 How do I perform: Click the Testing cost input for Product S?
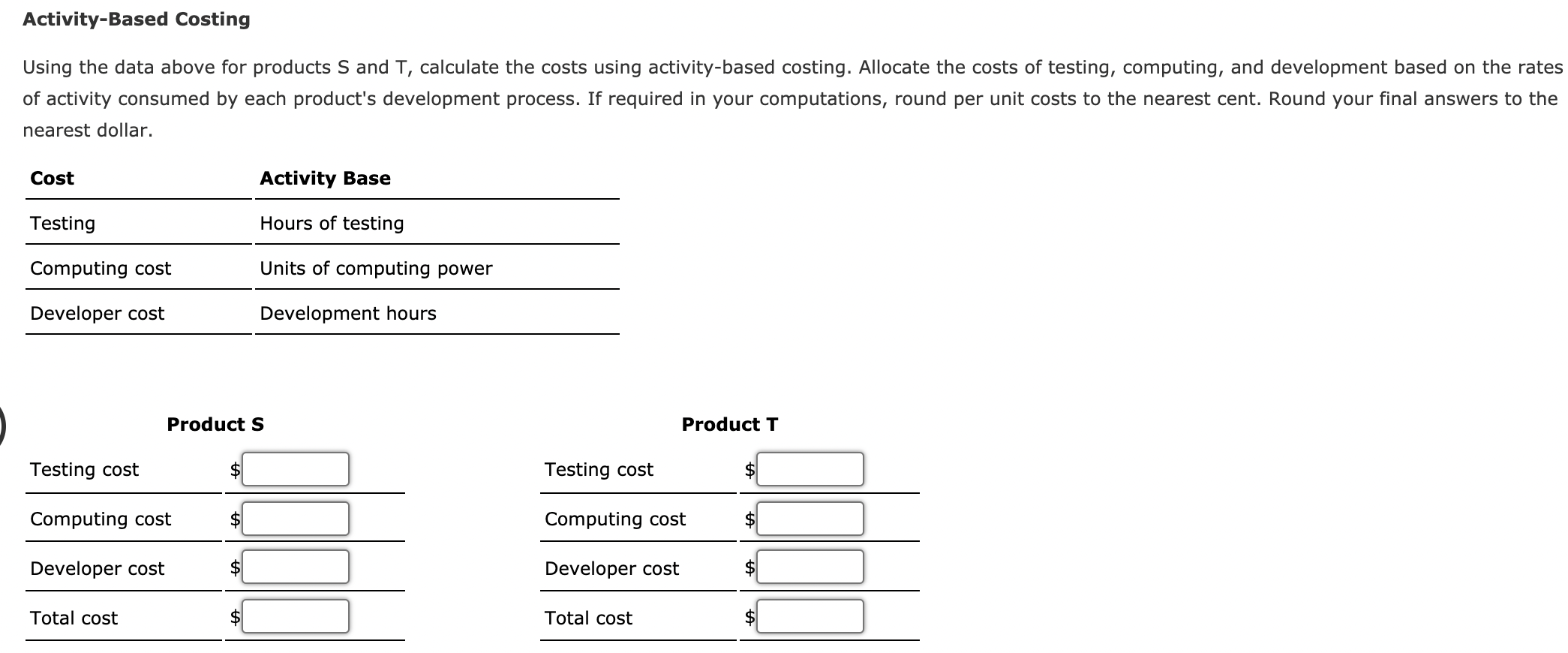[295, 468]
